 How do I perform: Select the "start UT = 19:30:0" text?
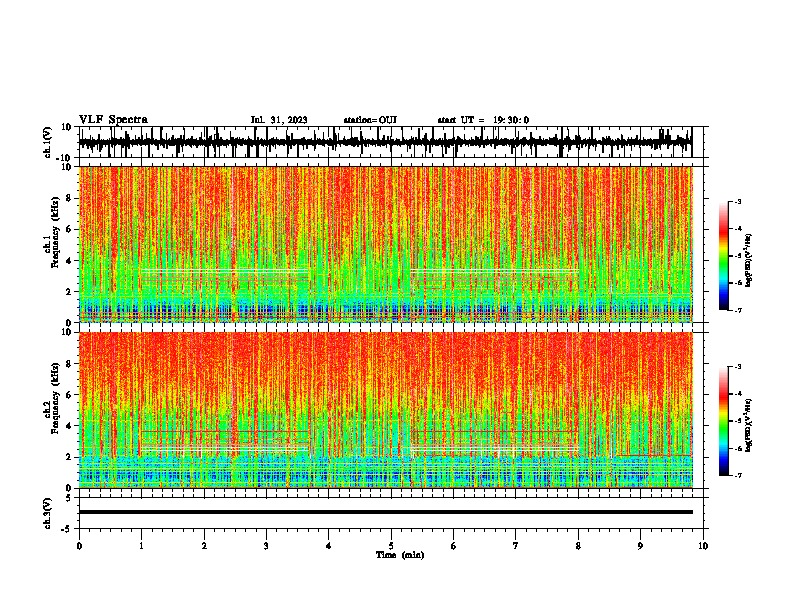tap(483, 120)
